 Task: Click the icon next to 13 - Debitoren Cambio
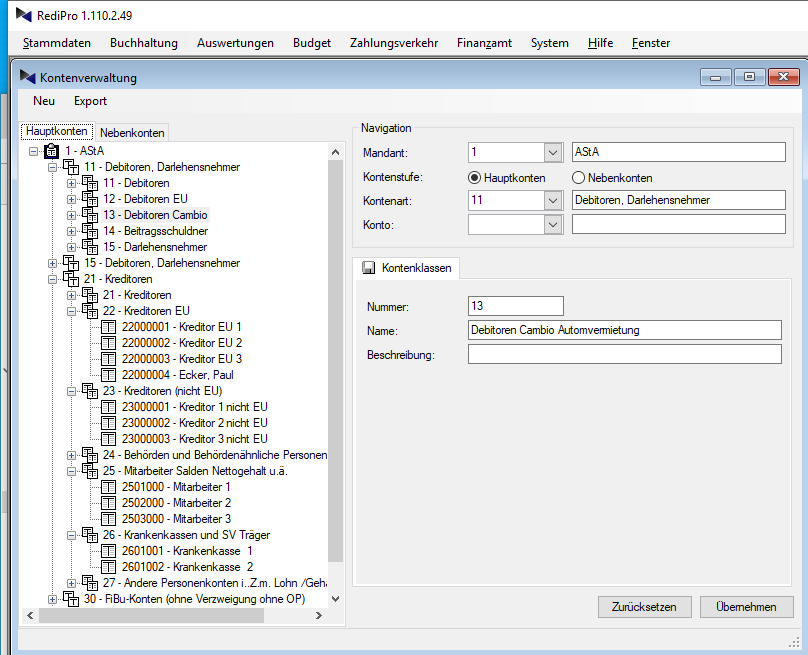pyautogui.click(x=90, y=215)
